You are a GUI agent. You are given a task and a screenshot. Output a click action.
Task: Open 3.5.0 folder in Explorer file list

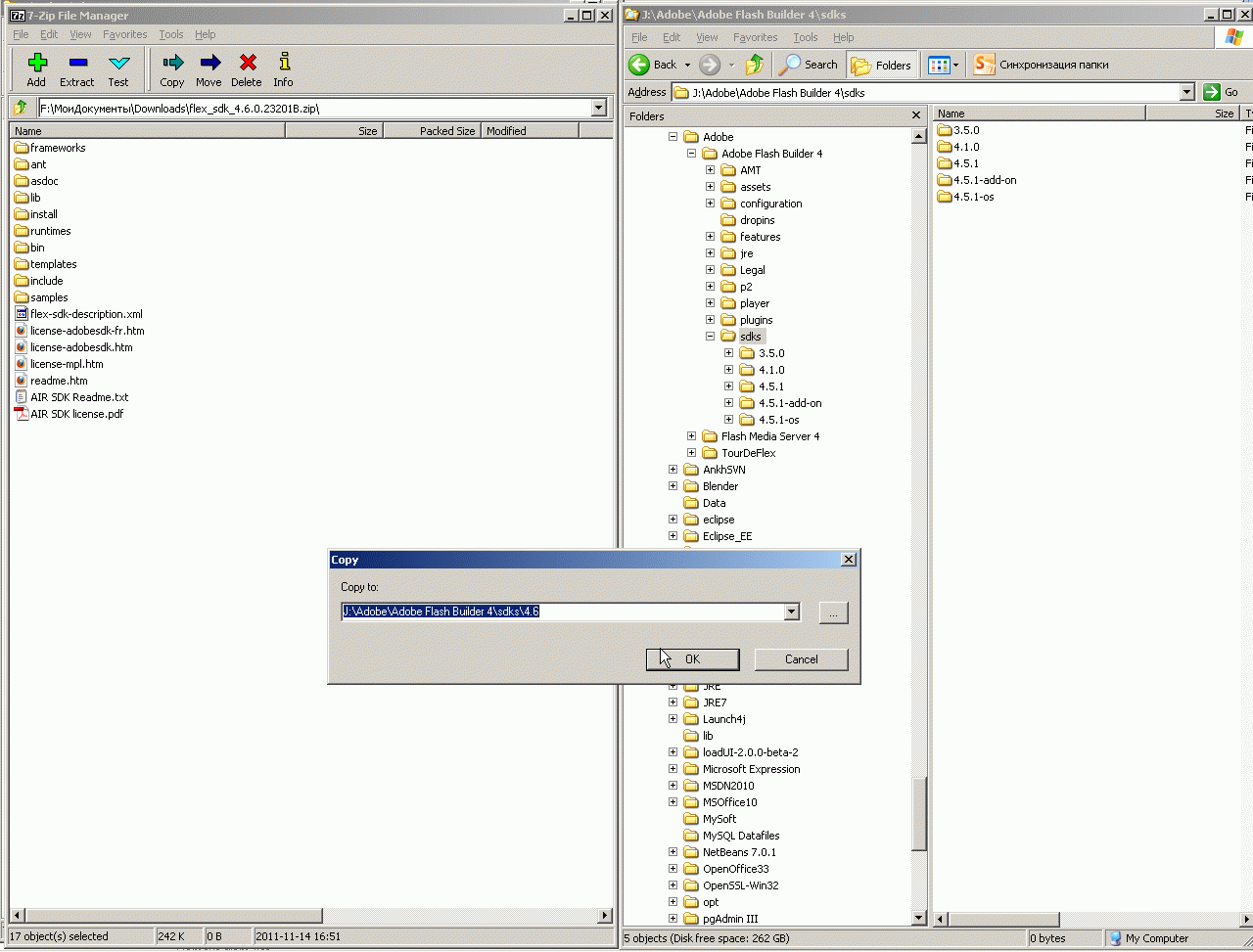[958, 130]
